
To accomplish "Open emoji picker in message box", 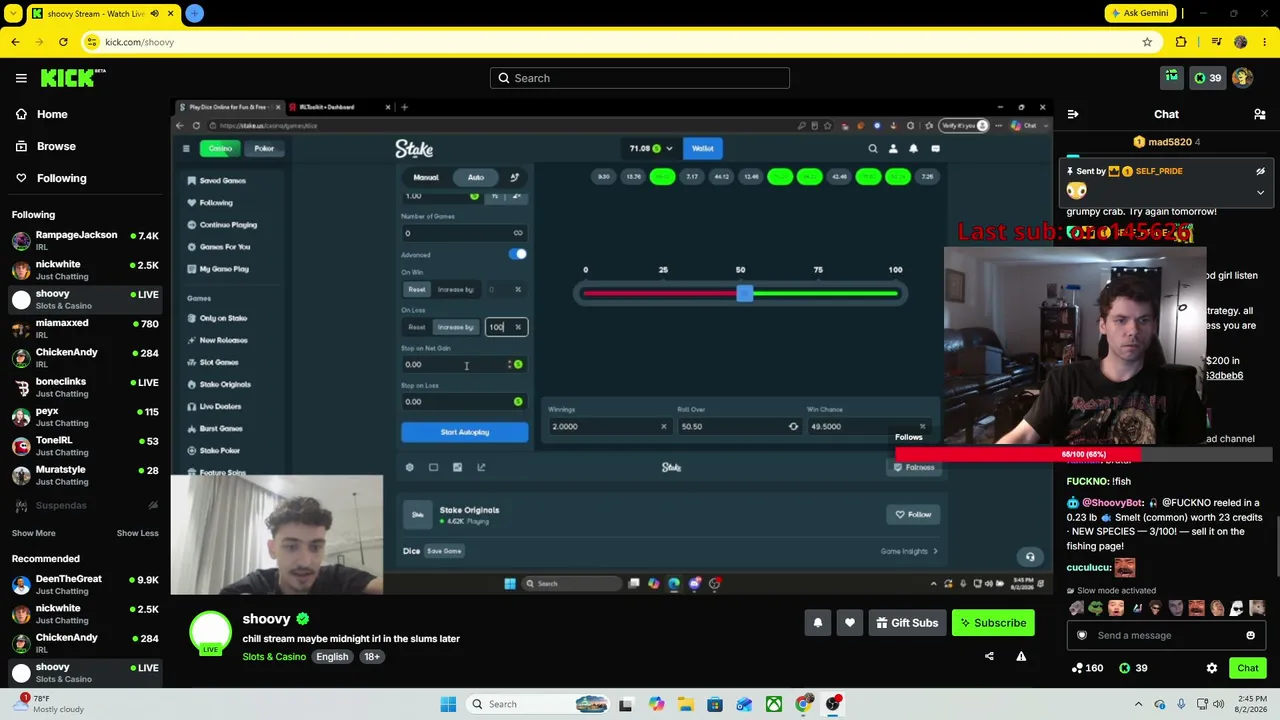I will tap(1250, 635).
